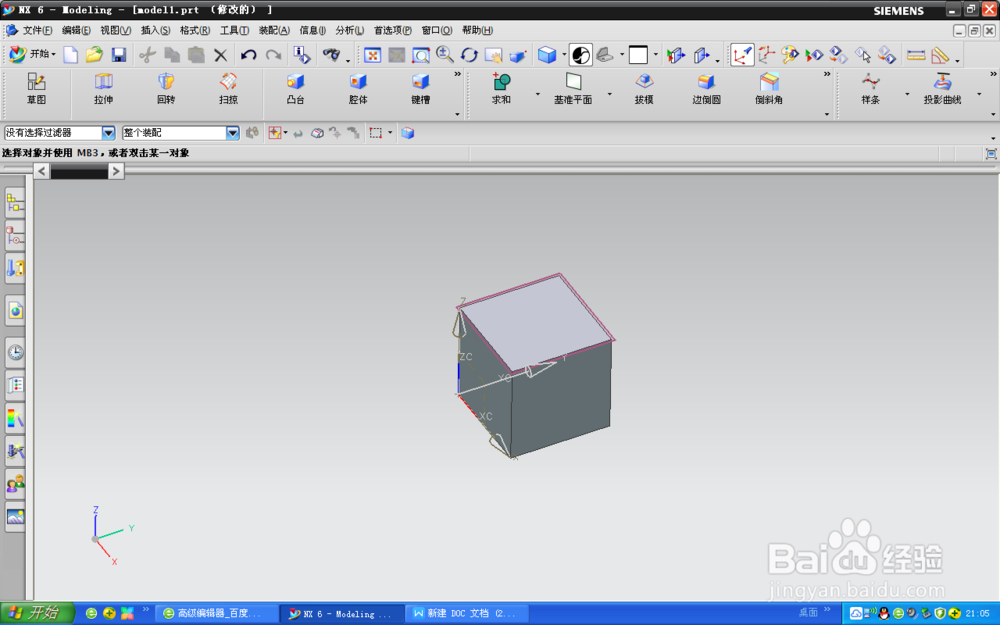Screen dimensions: 1000x625
Task: Click the binoculars search icon
Action: coord(331,55)
